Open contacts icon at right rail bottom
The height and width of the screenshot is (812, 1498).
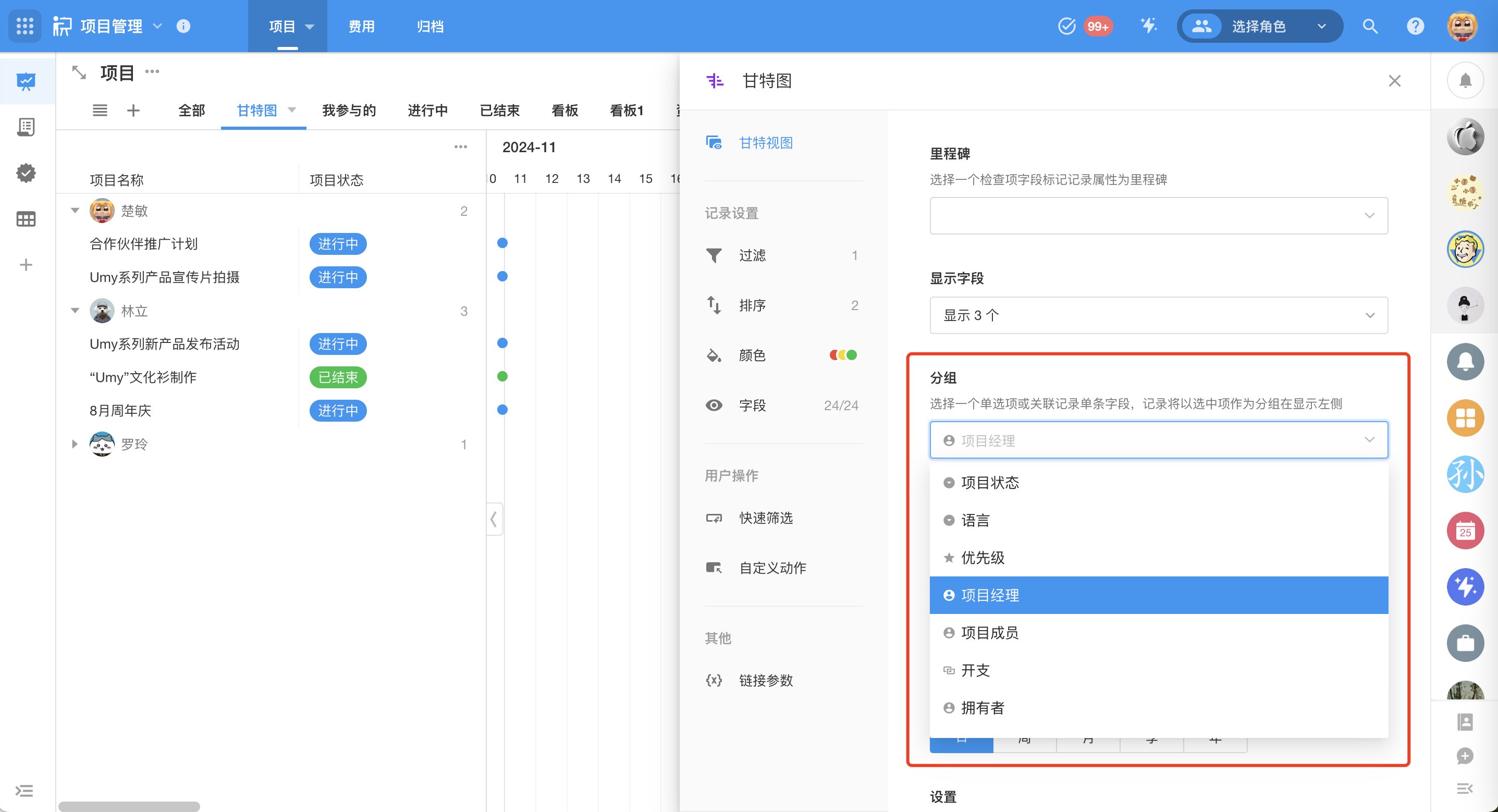point(1465,722)
